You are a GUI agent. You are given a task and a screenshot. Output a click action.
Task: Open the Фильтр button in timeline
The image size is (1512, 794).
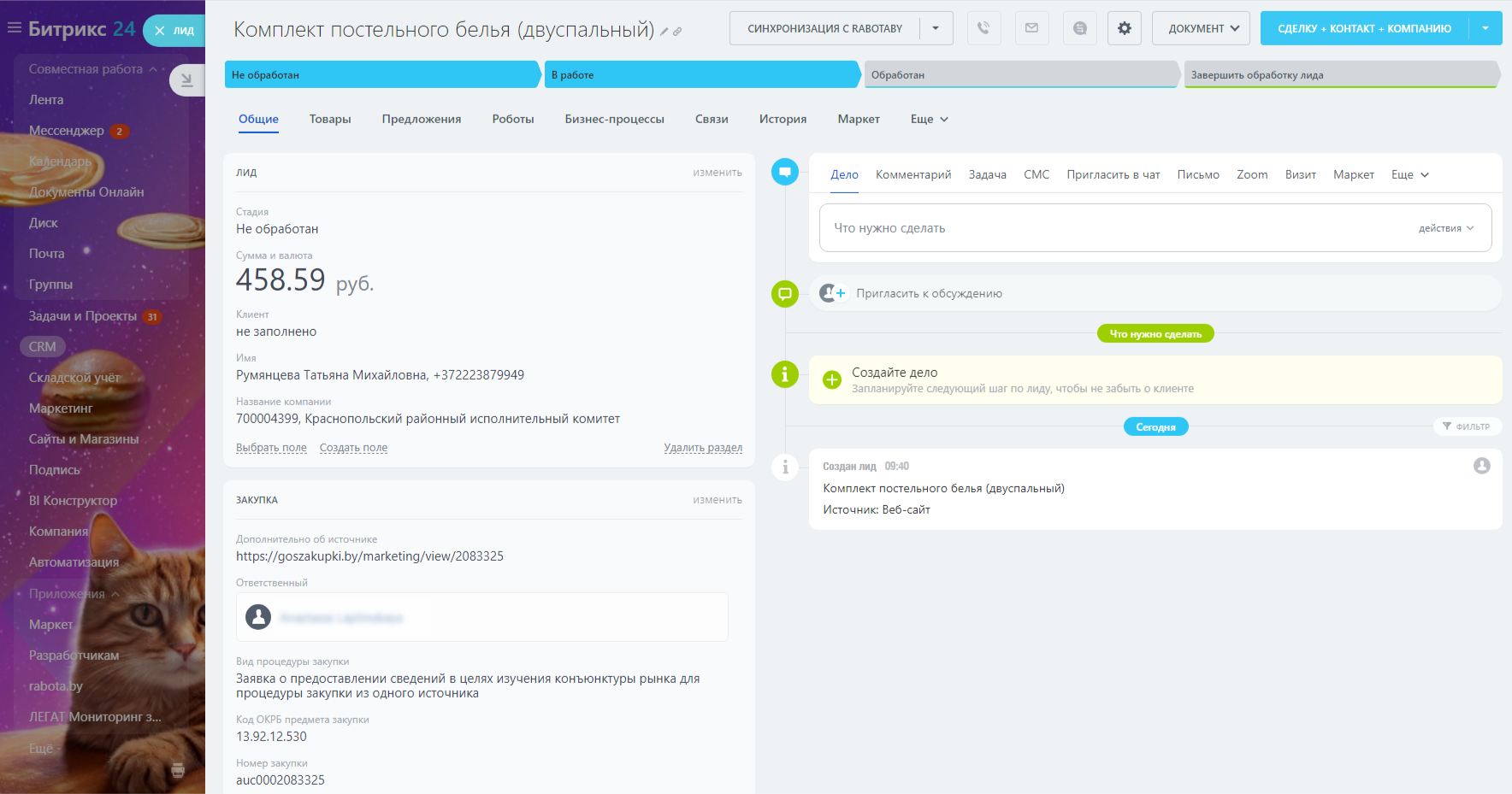pos(1467,426)
